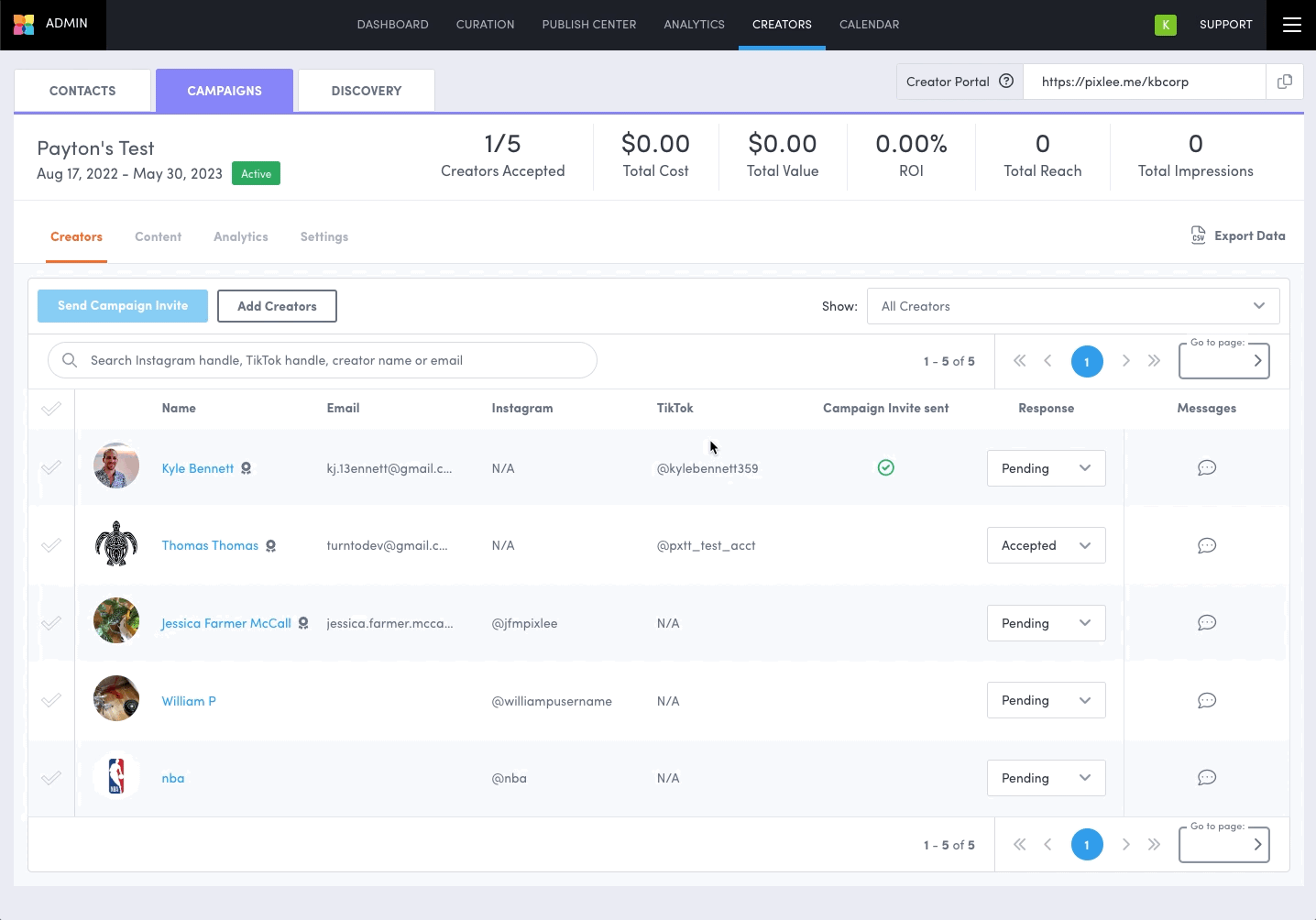Toggle the select-all creators checkmark
Screen dimensions: 1316x920
pos(51,409)
